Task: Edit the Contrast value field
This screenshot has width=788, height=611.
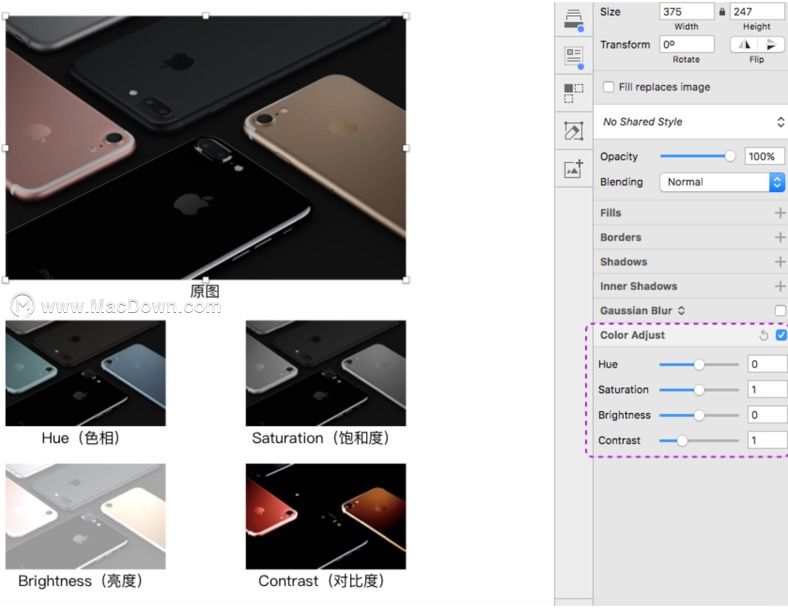Action: click(x=767, y=440)
